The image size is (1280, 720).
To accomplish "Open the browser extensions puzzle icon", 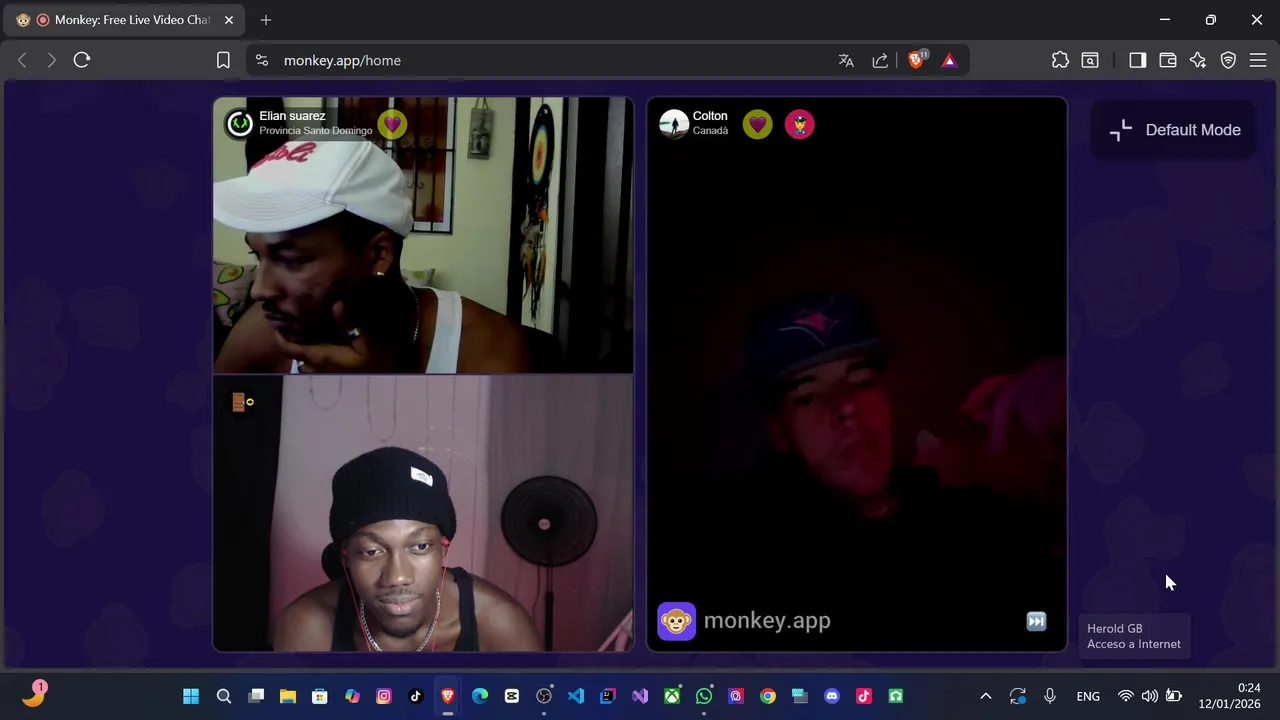I will 1060,60.
